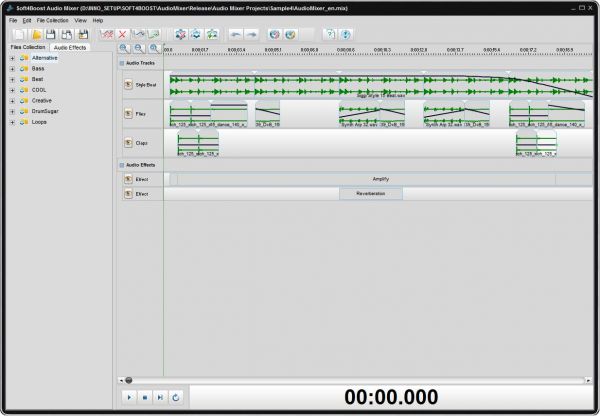600x416 pixels.
Task: Click the horizontal scrollbar thumb below the timeline
Action: click(129, 380)
